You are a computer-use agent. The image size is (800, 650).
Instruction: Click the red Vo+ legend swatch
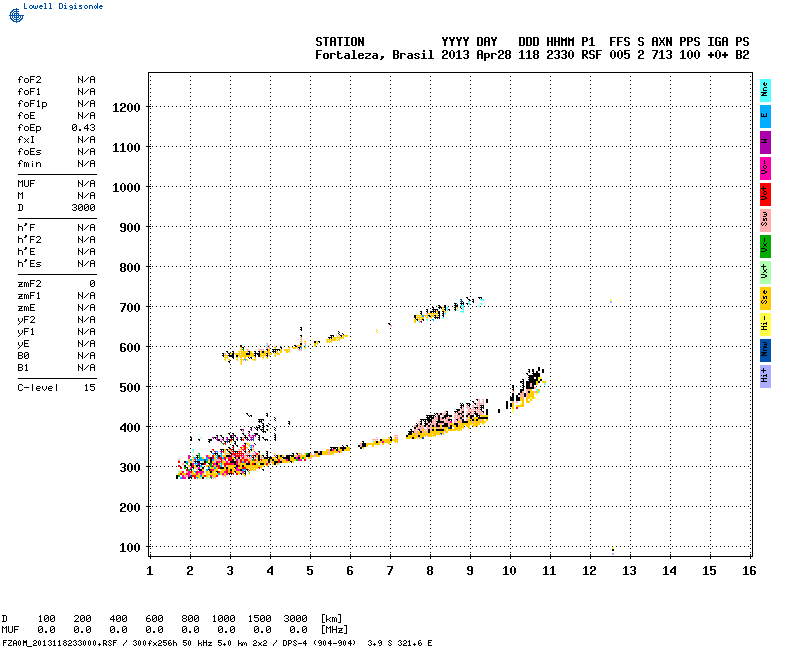click(765, 193)
